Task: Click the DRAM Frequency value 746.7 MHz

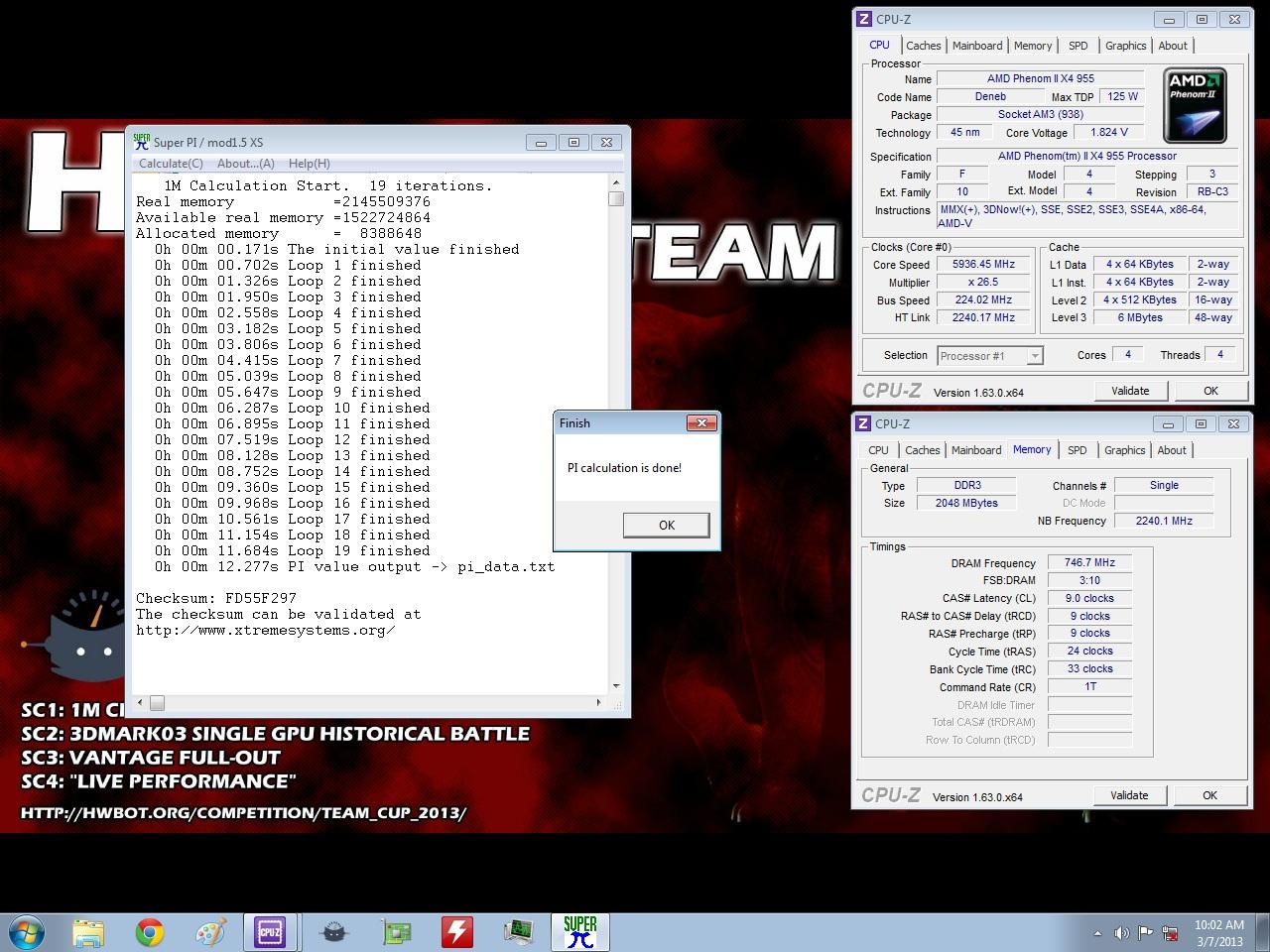Action: (1090, 562)
